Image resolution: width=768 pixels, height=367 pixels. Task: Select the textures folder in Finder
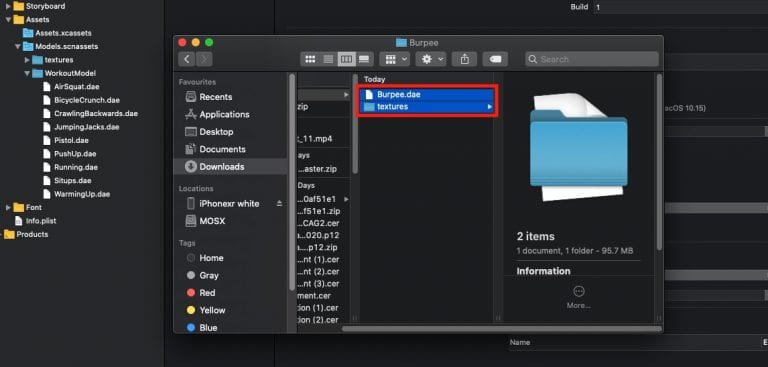coord(426,107)
